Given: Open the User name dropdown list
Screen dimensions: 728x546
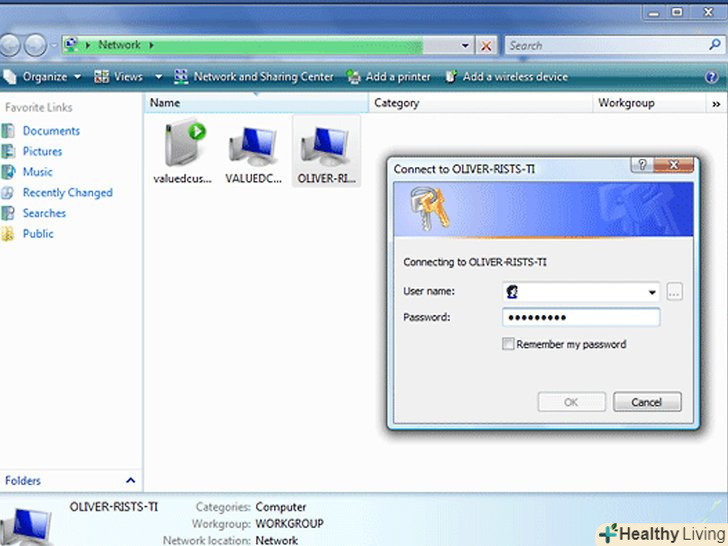Looking at the screenshot, I should pyautogui.click(x=652, y=292).
